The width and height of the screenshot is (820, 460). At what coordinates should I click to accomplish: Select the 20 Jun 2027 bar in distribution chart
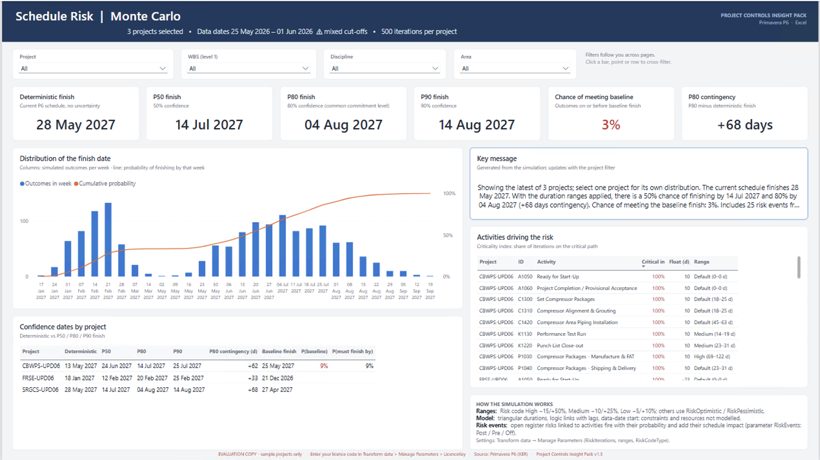256,249
